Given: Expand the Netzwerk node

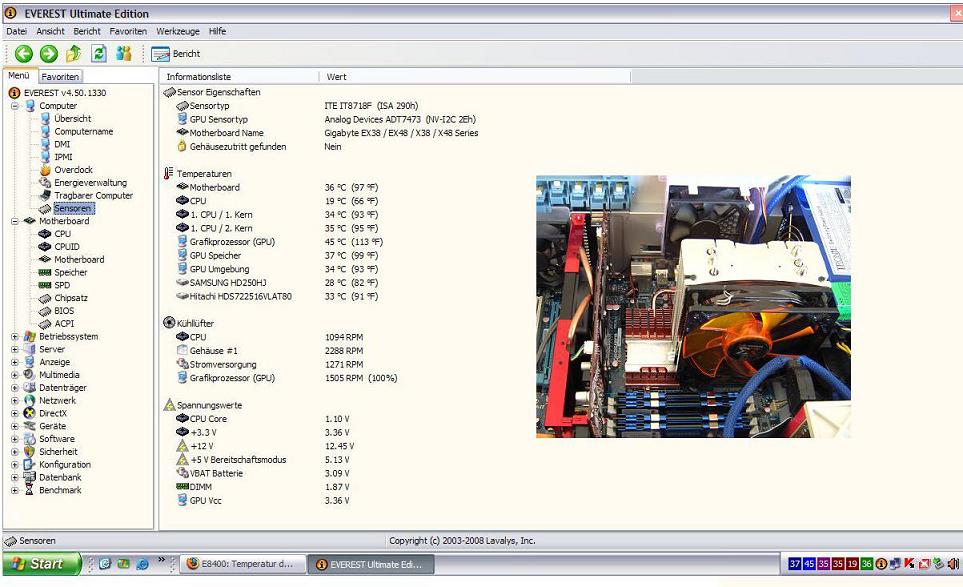Looking at the screenshot, I should click(15, 400).
